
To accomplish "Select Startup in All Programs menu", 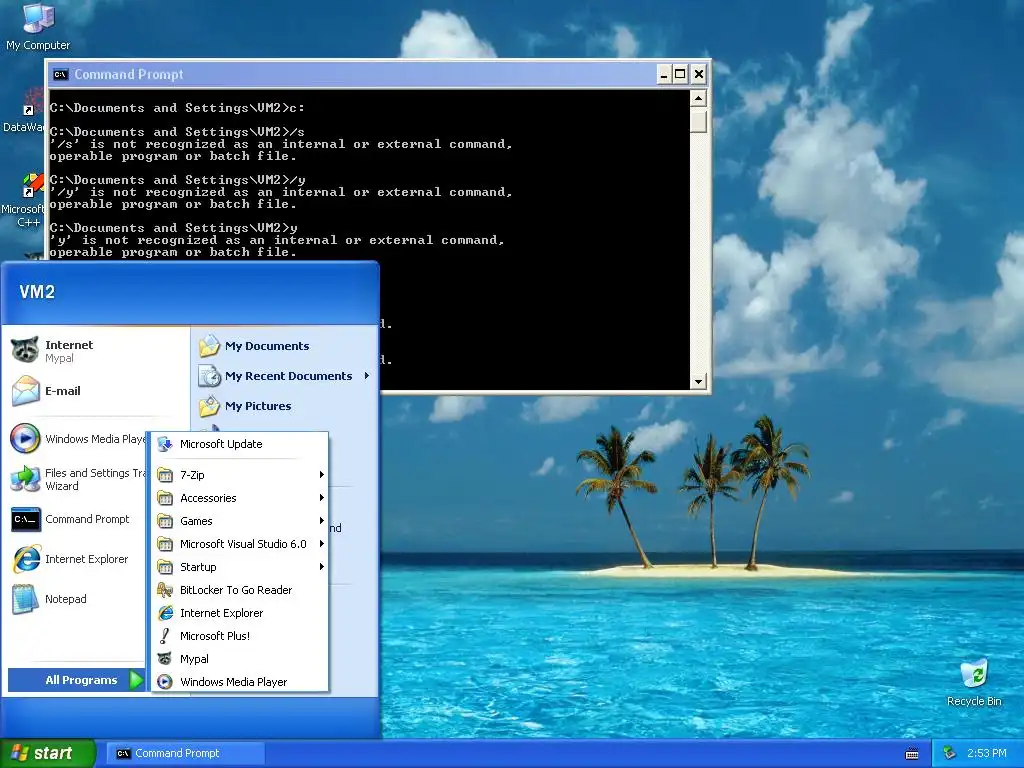I will [x=240, y=567].
